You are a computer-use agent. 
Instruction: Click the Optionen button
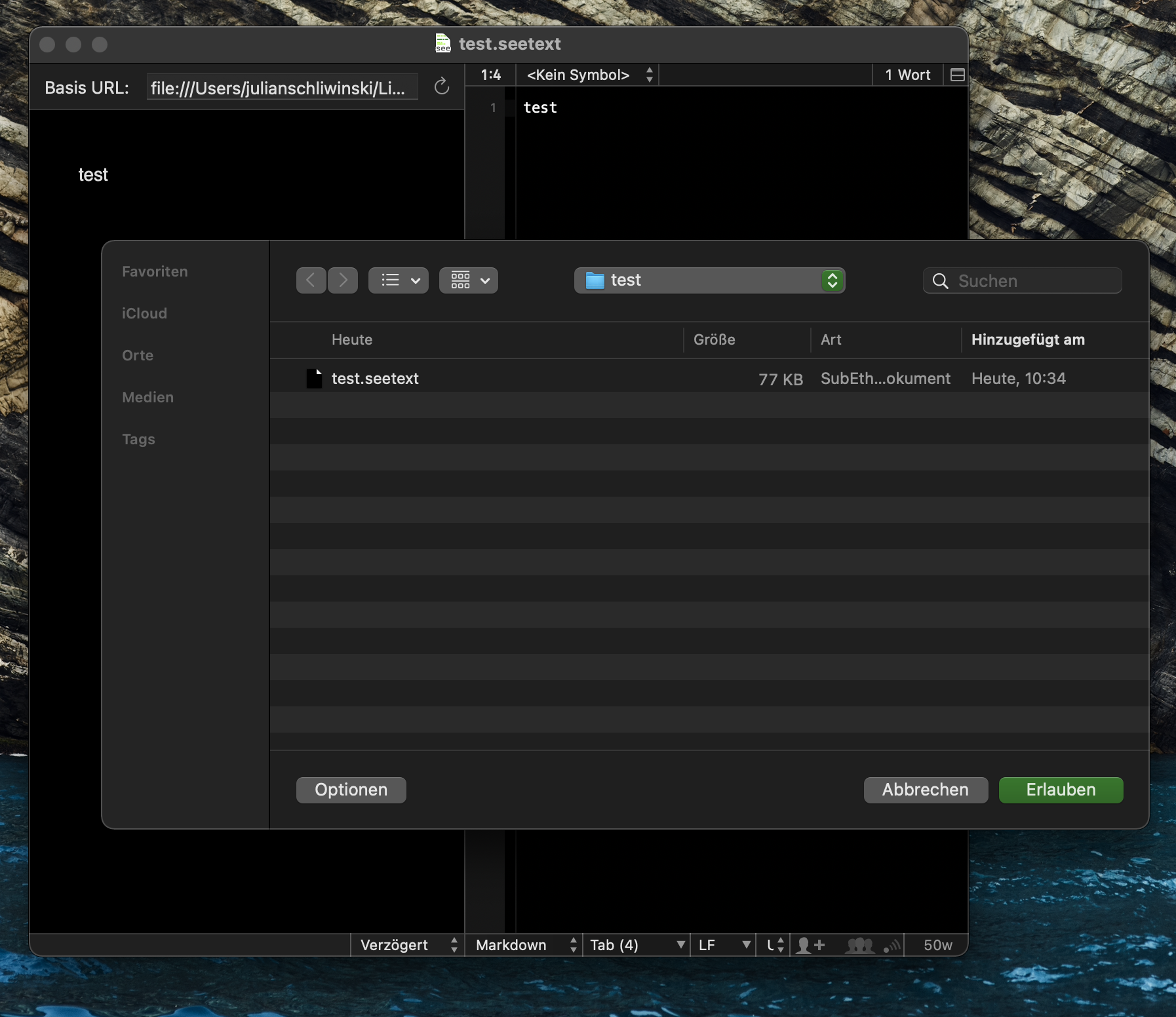pyautogui.click(x=351, y=790)
